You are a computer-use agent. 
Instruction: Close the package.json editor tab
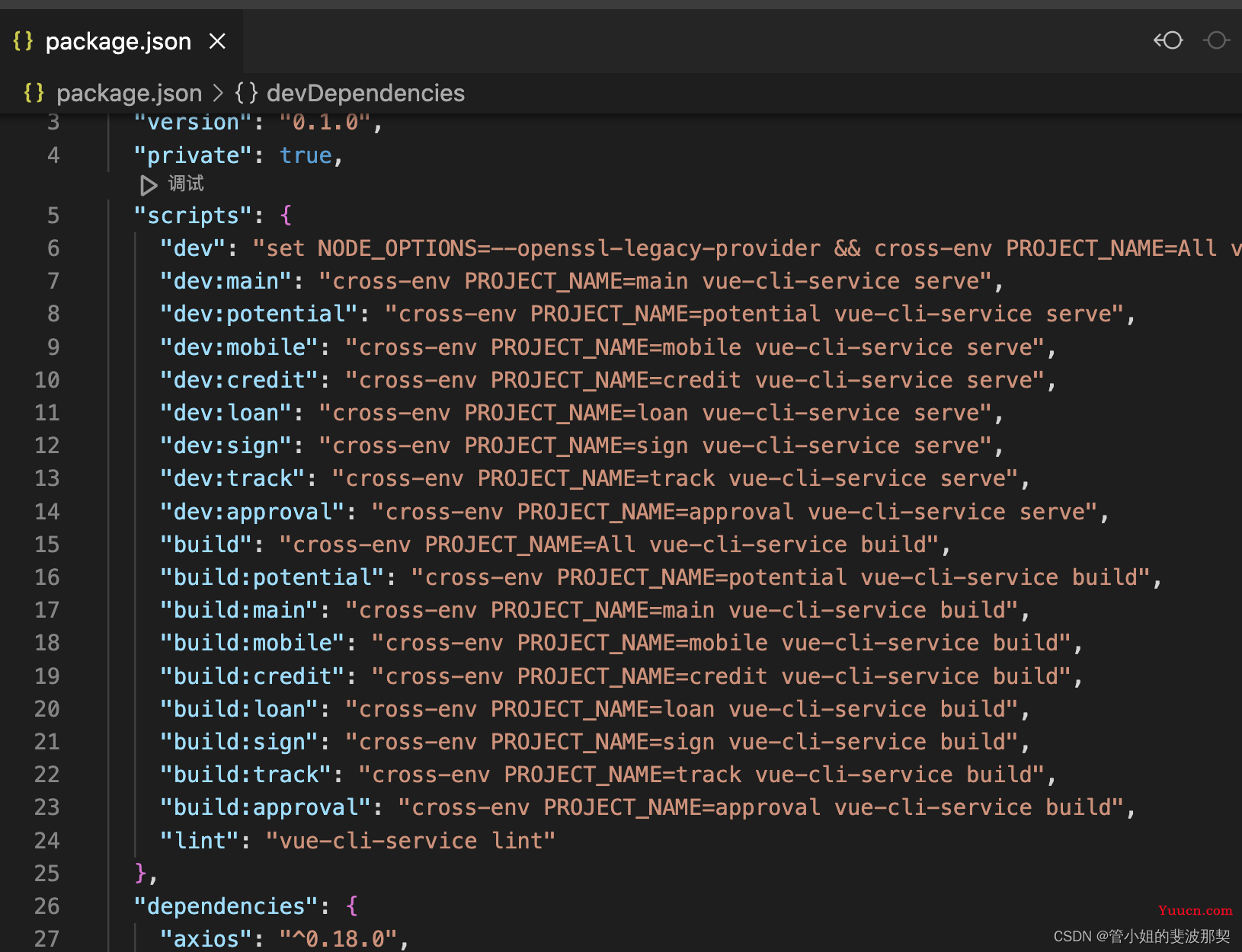click(217, 41)
